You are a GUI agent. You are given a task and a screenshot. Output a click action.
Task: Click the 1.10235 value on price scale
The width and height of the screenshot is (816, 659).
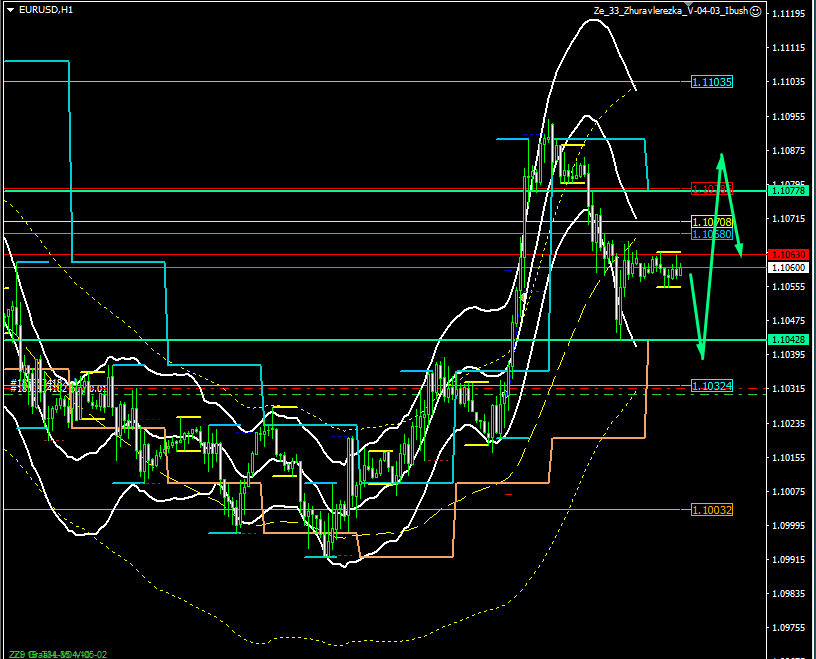coord(788,423)
